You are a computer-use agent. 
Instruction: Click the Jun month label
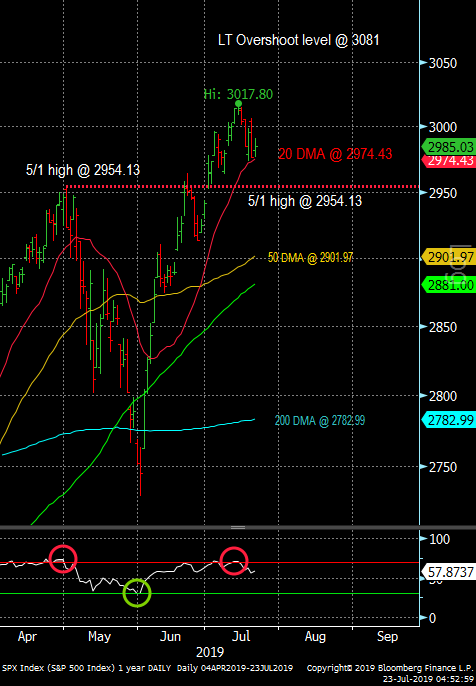tap(170, 637)
